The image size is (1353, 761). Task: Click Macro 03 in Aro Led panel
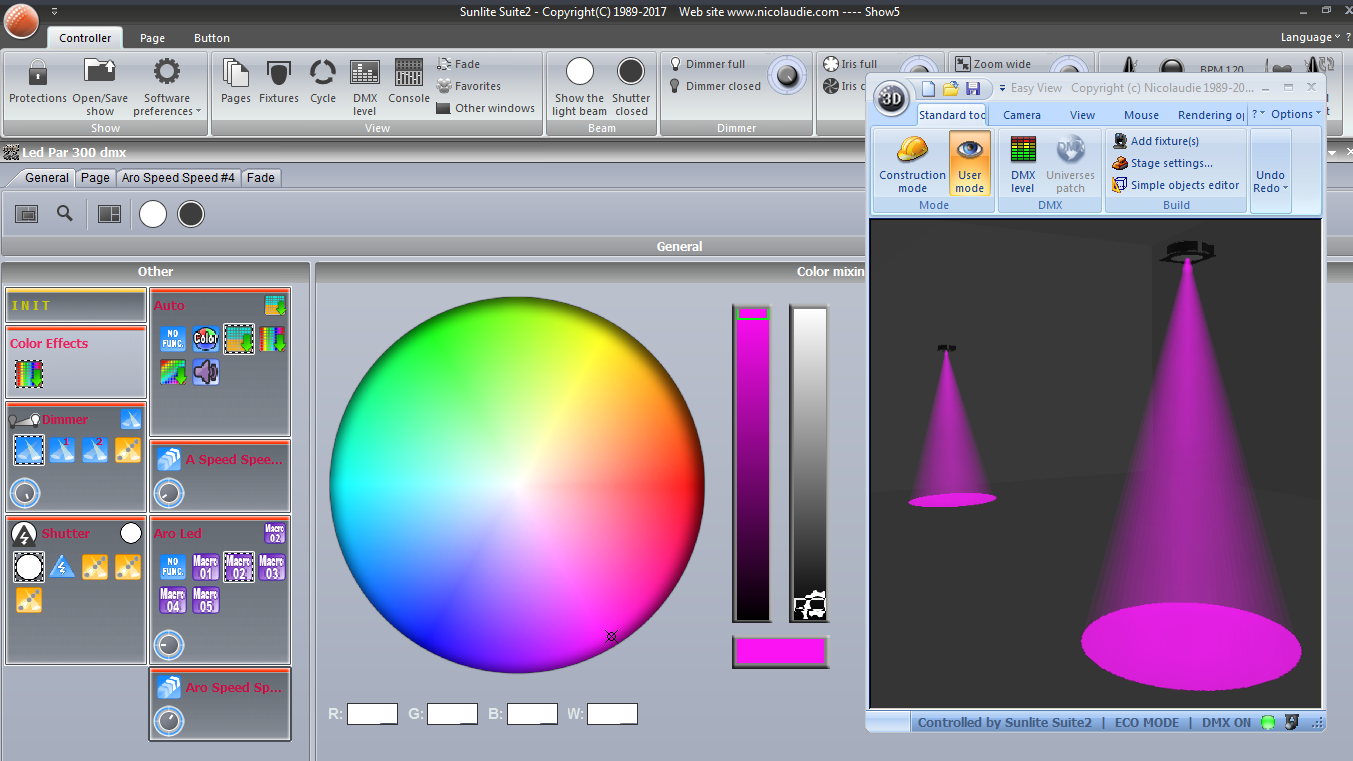pos(271,568)
